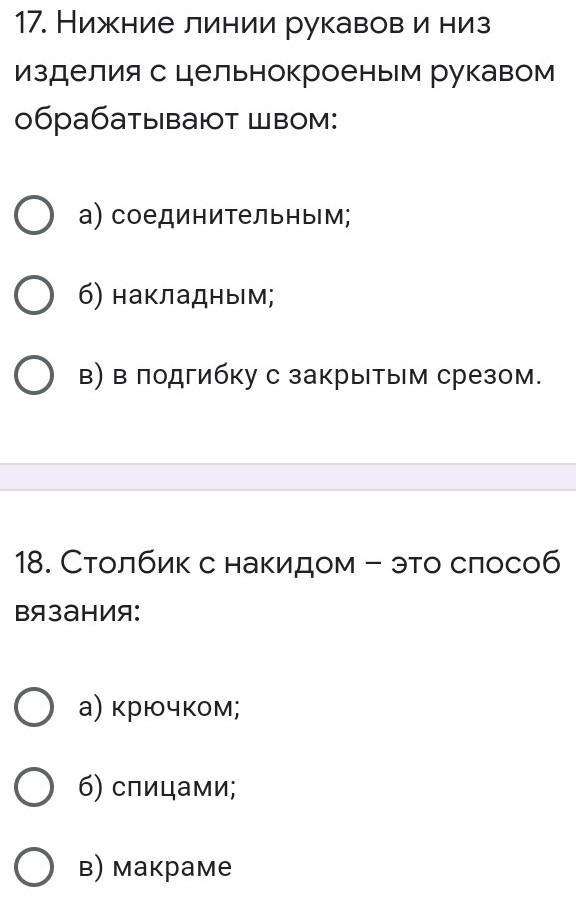Mark radio option 'в) в подгибку с закрытым срезом'
Image resolution: width=576 pixels, height=906 pixels.
click(x=34, y=375)
